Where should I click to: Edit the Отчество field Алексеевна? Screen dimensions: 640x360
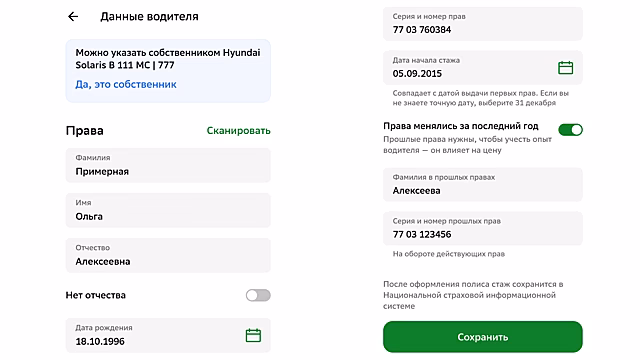coord(168,255)
